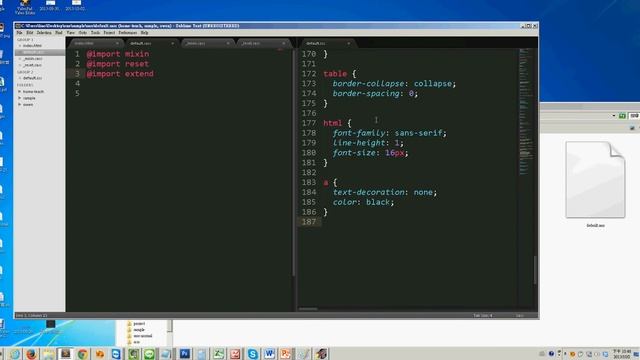640x360 pixels.
Task: Click the 'color: black;' line
Action: [363, 202]
